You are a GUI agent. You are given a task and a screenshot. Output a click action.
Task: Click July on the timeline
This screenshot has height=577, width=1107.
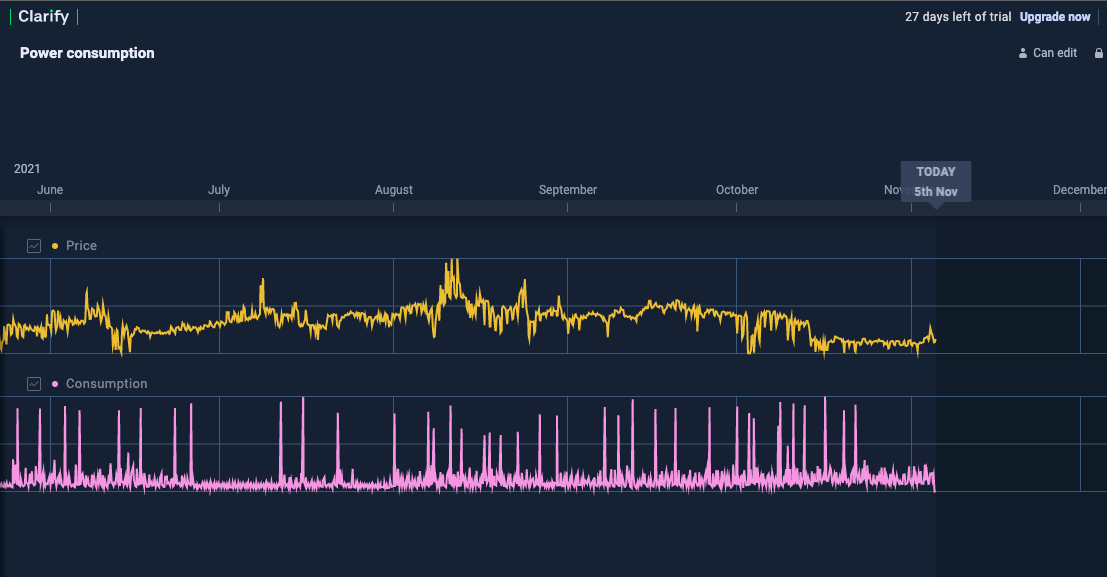tap(219, 190)
